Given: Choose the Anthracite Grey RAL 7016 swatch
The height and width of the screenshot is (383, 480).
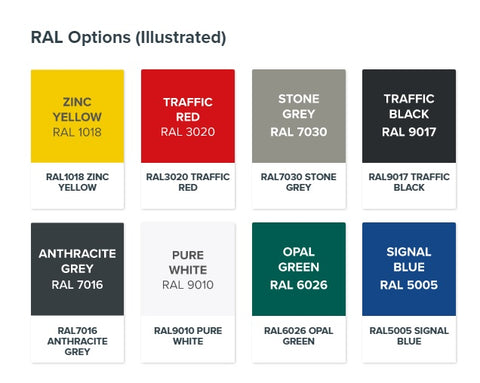Looking at the screenshot, I should pos(77,269).
